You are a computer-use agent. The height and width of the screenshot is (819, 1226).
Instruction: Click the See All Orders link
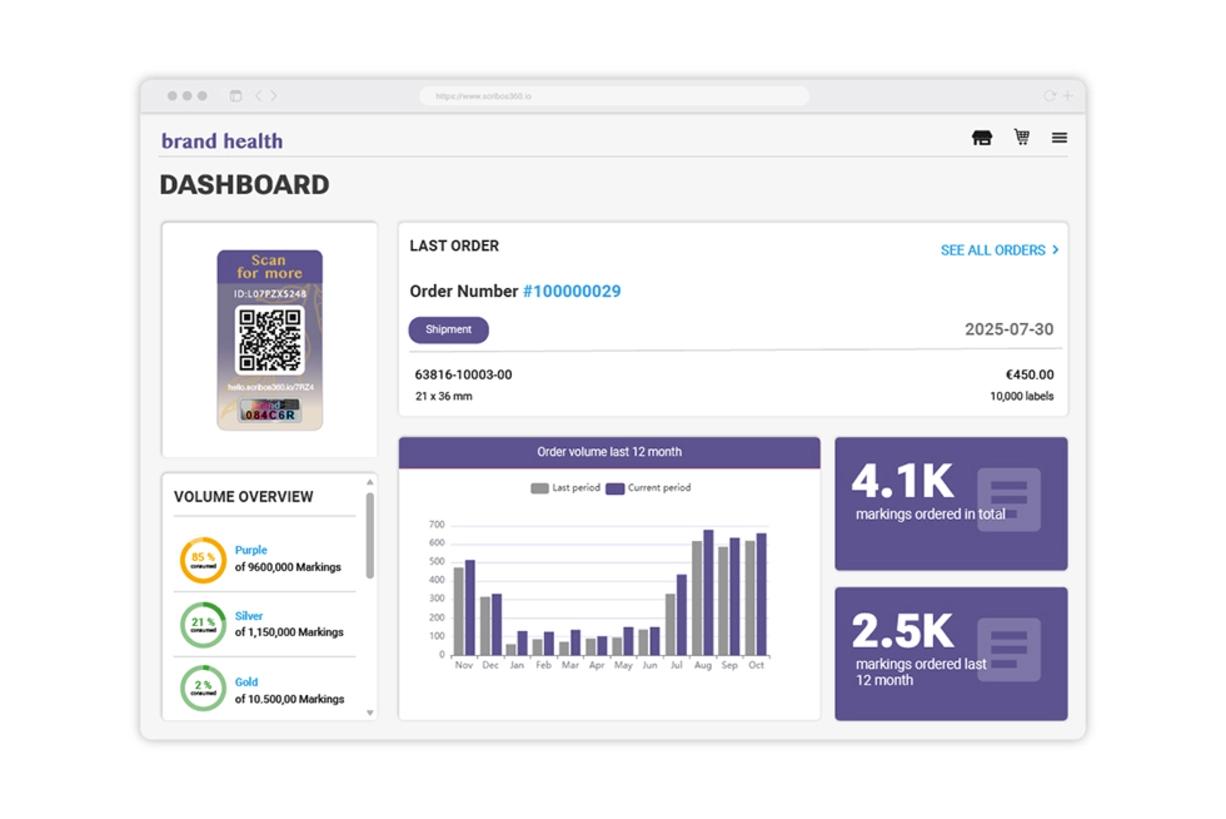pyautogui.click(x=999, y=250)
